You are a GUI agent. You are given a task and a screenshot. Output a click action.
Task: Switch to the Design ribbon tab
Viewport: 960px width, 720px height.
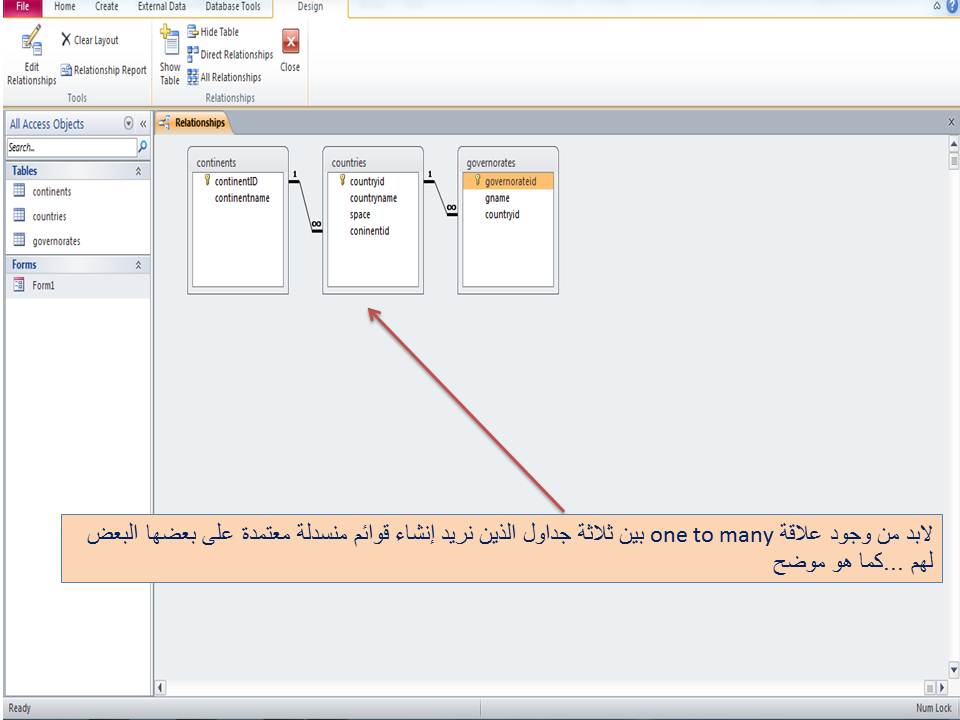pyautogui.click(x=310, y=7)
